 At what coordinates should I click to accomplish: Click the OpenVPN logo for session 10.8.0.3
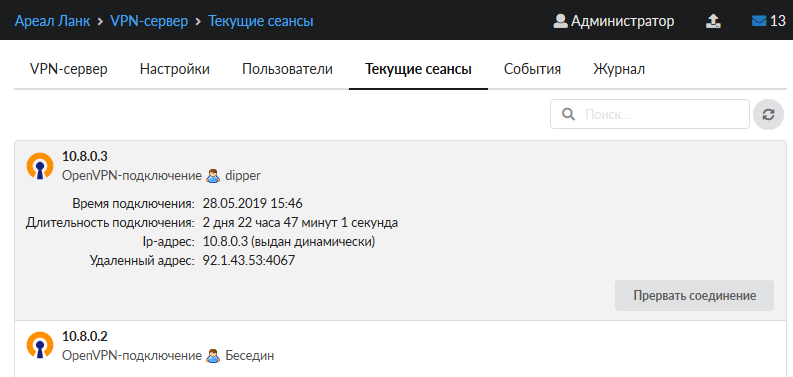(40, 166)
